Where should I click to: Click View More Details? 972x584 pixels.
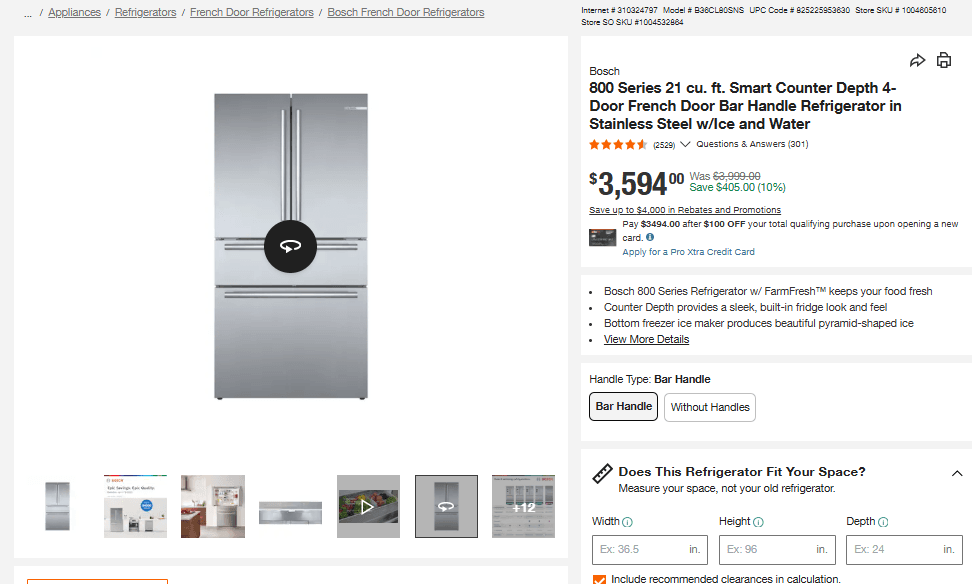point(646,339)
